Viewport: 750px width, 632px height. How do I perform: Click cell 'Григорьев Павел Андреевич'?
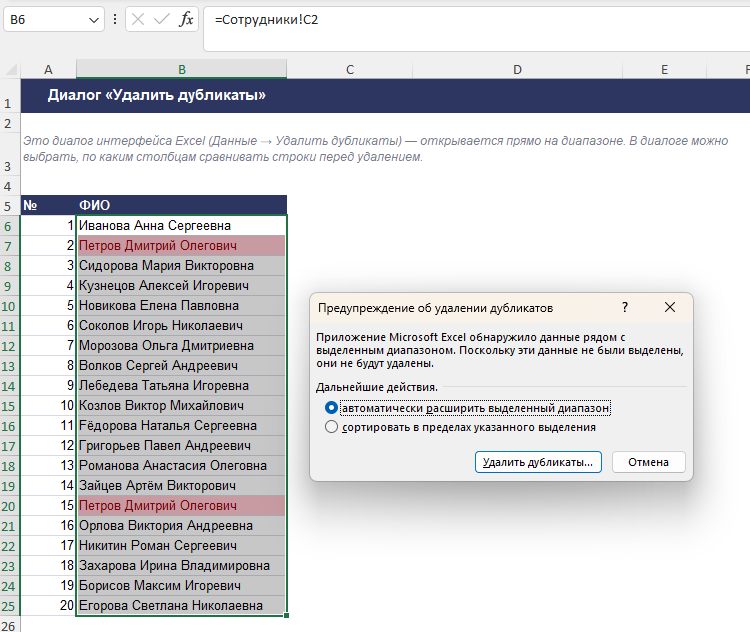click(182, 445)
